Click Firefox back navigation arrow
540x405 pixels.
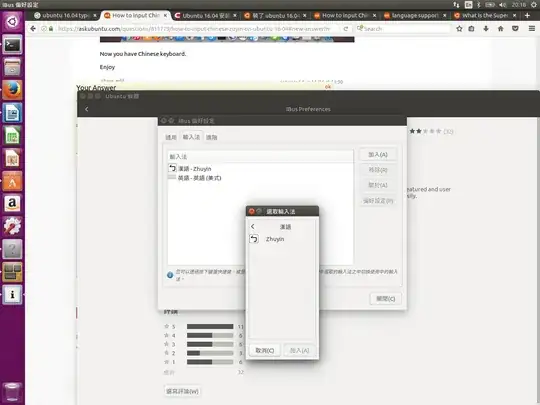(x=33, y=29)
